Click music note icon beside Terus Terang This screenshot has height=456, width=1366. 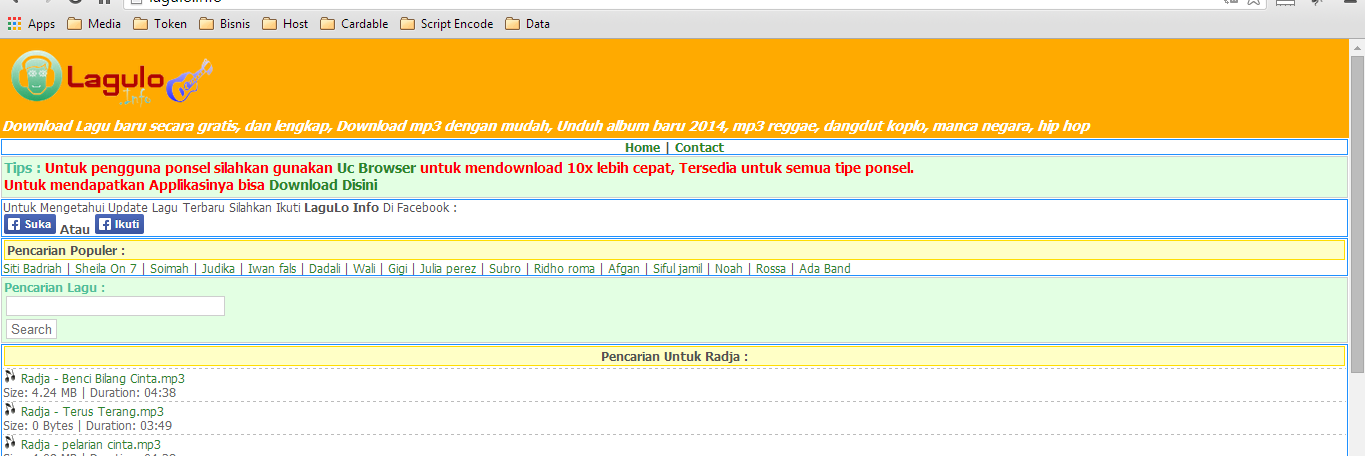coord(10,410)
